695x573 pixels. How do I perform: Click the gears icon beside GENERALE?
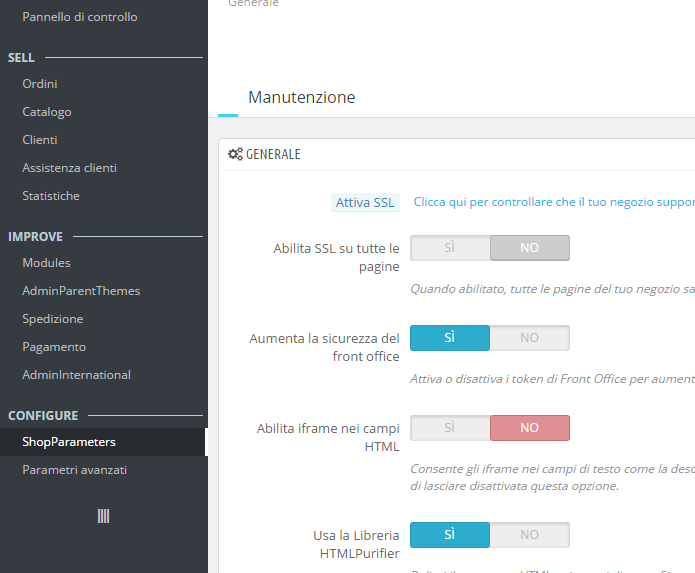(x=235, y=154)
